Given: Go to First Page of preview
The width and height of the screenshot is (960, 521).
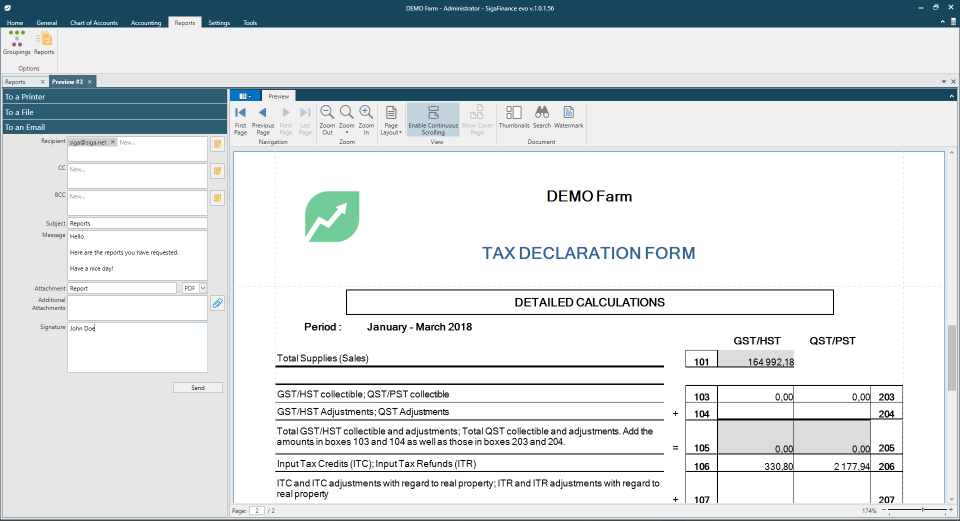Looking at the screenshot, I should click(x=241, y=120).
